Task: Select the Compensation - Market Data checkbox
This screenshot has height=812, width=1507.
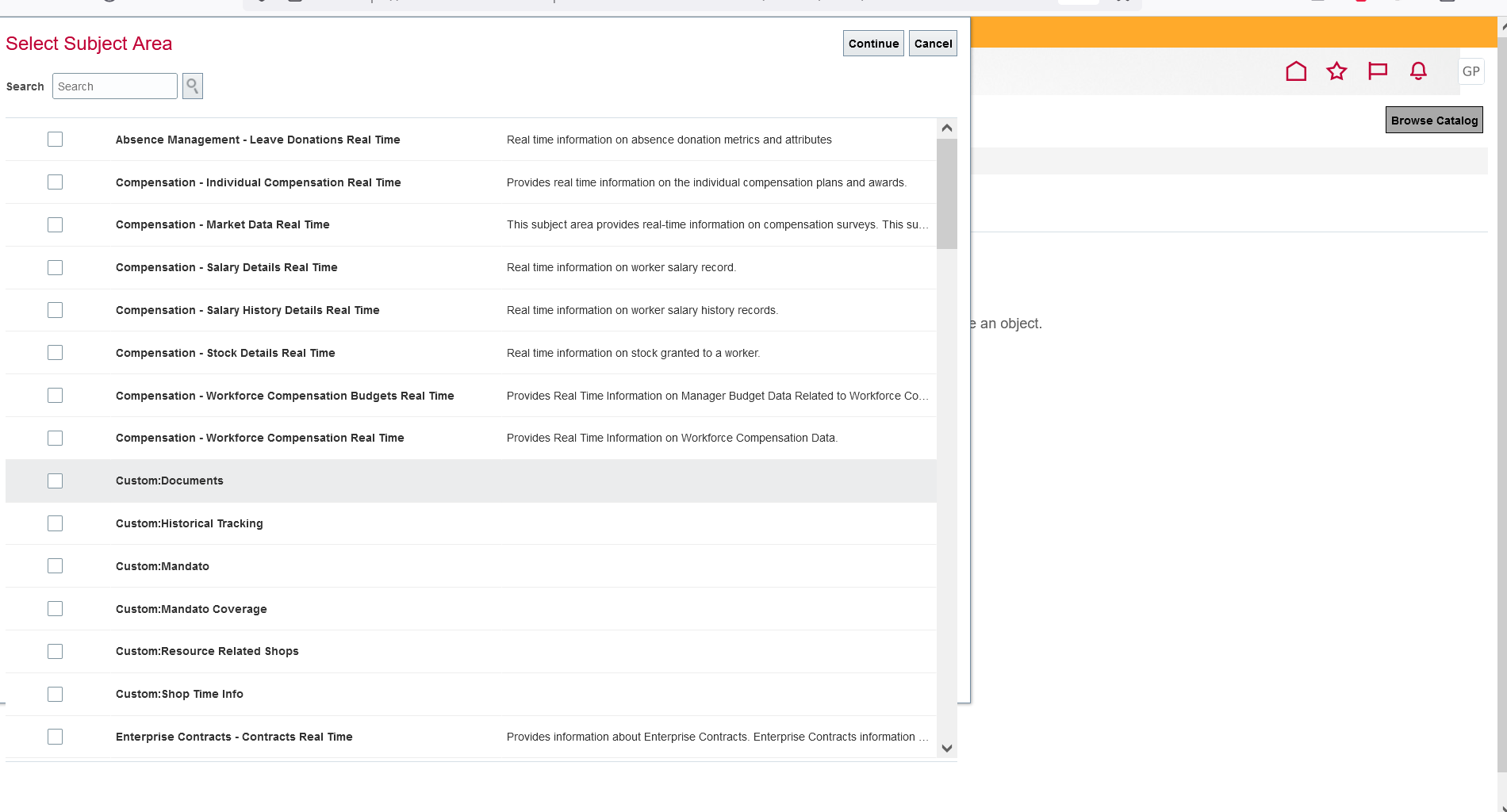Action: click(55, 224)
